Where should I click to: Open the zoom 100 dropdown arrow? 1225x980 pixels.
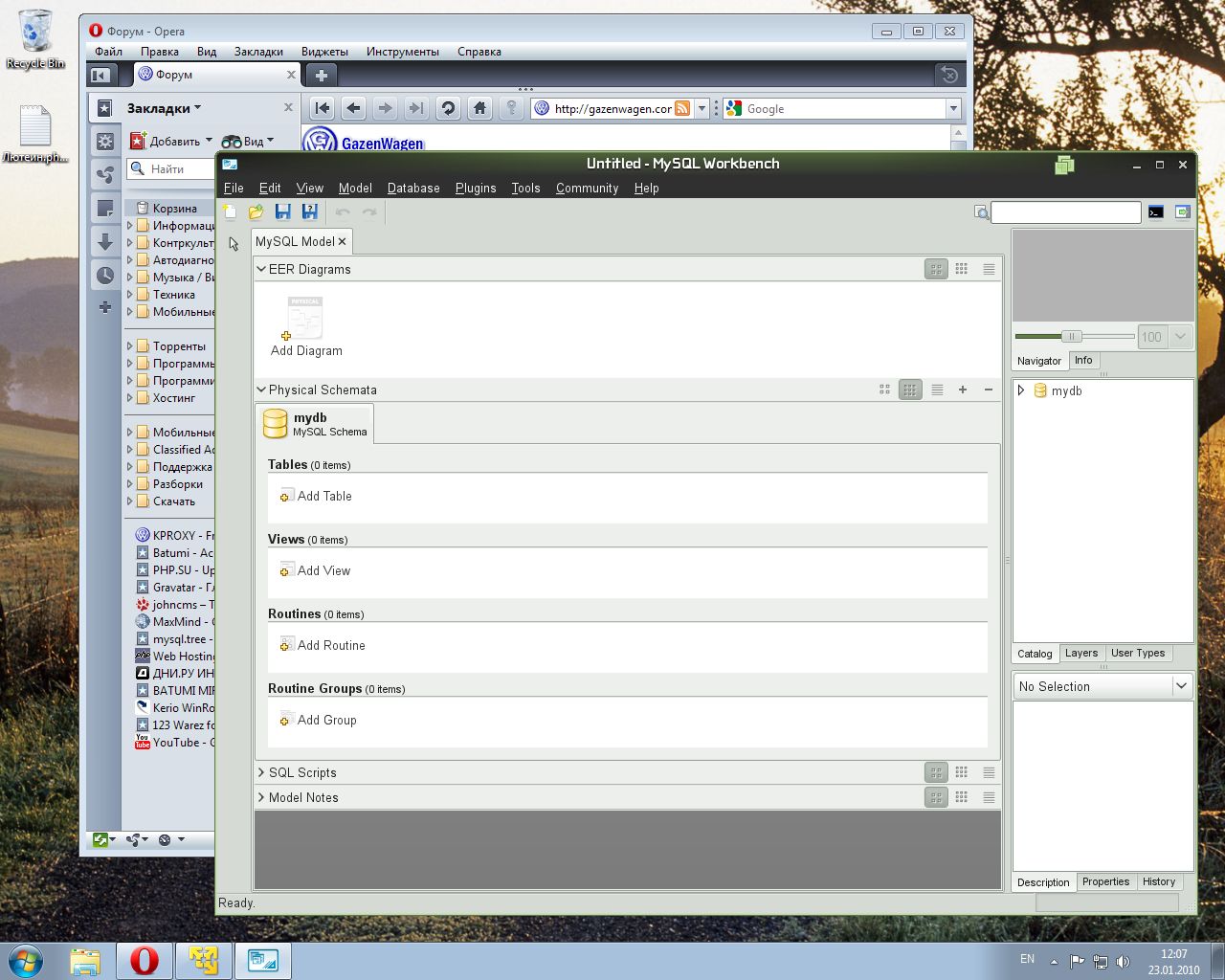pos(1180,337)
